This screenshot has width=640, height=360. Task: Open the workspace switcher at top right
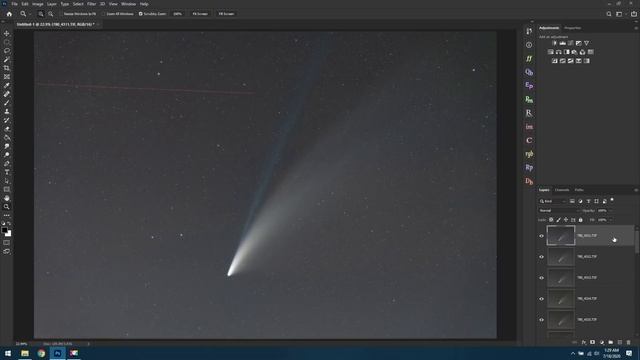tap(620, 14)
